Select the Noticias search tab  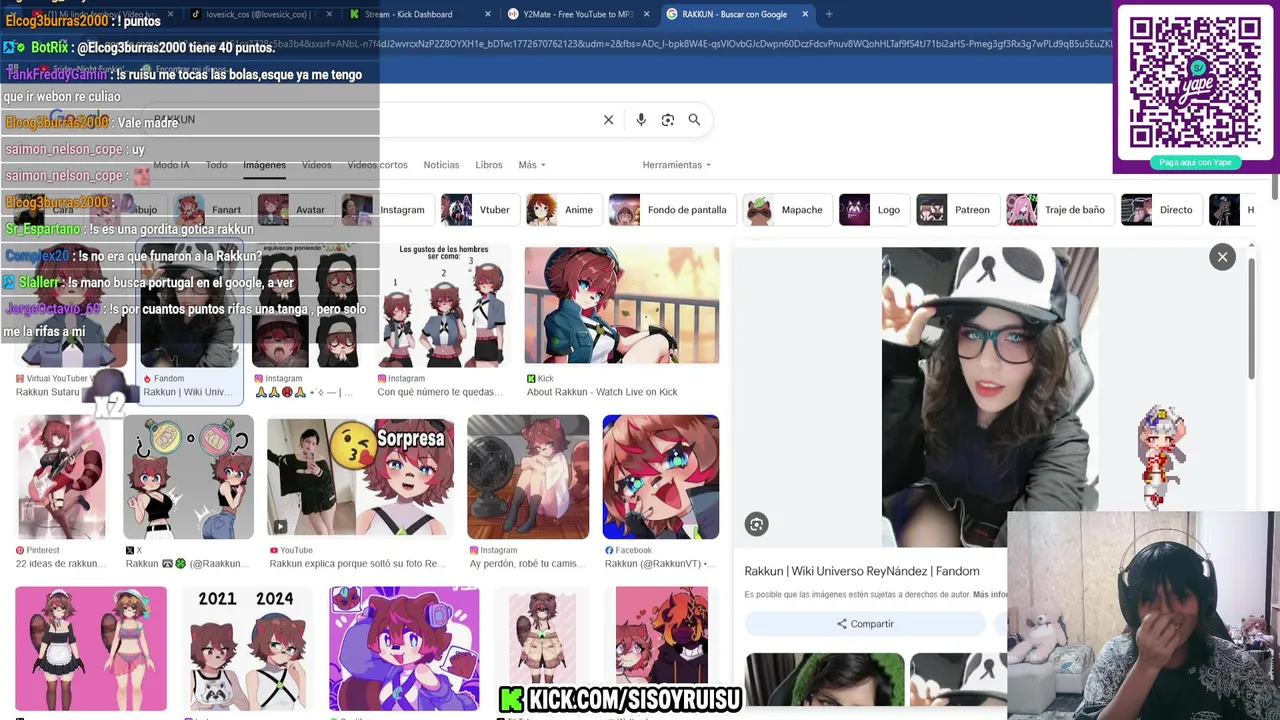point(441,165)
